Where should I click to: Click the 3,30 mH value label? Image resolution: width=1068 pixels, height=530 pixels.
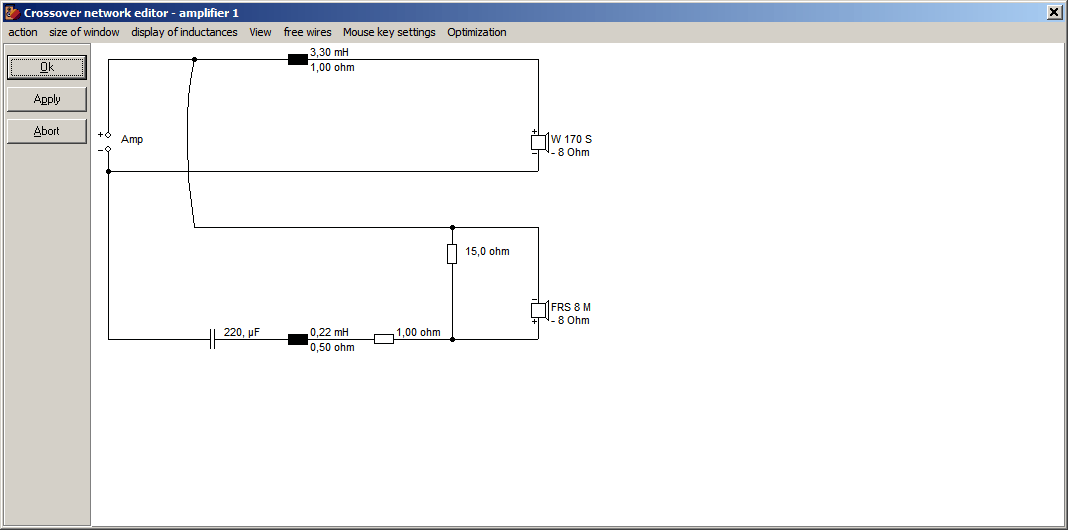point(330,52)
